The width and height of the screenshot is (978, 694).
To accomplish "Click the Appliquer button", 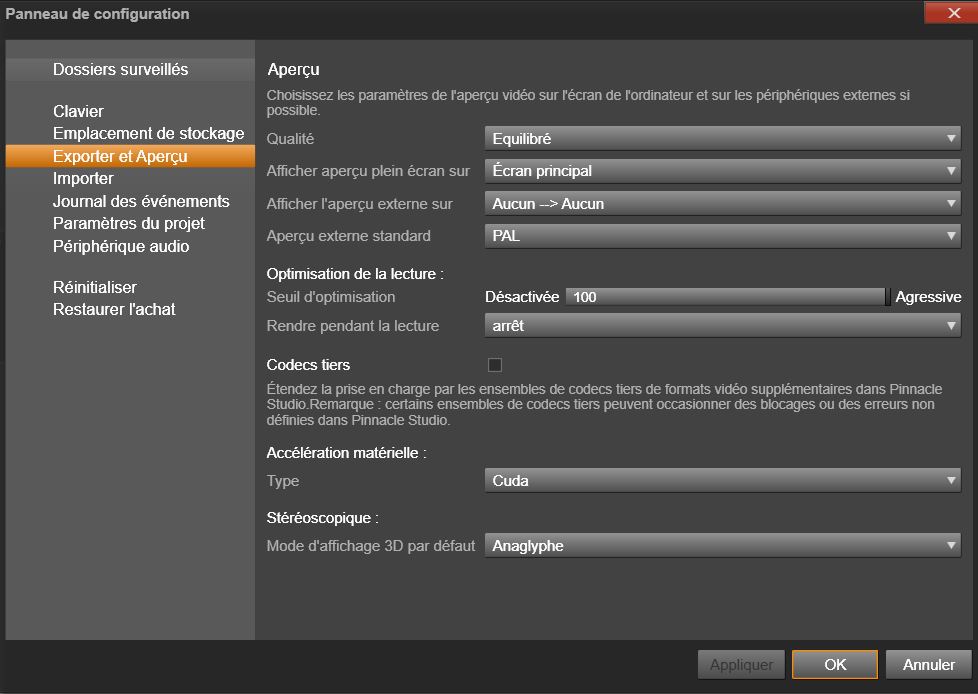I will (x=741, y=665).
